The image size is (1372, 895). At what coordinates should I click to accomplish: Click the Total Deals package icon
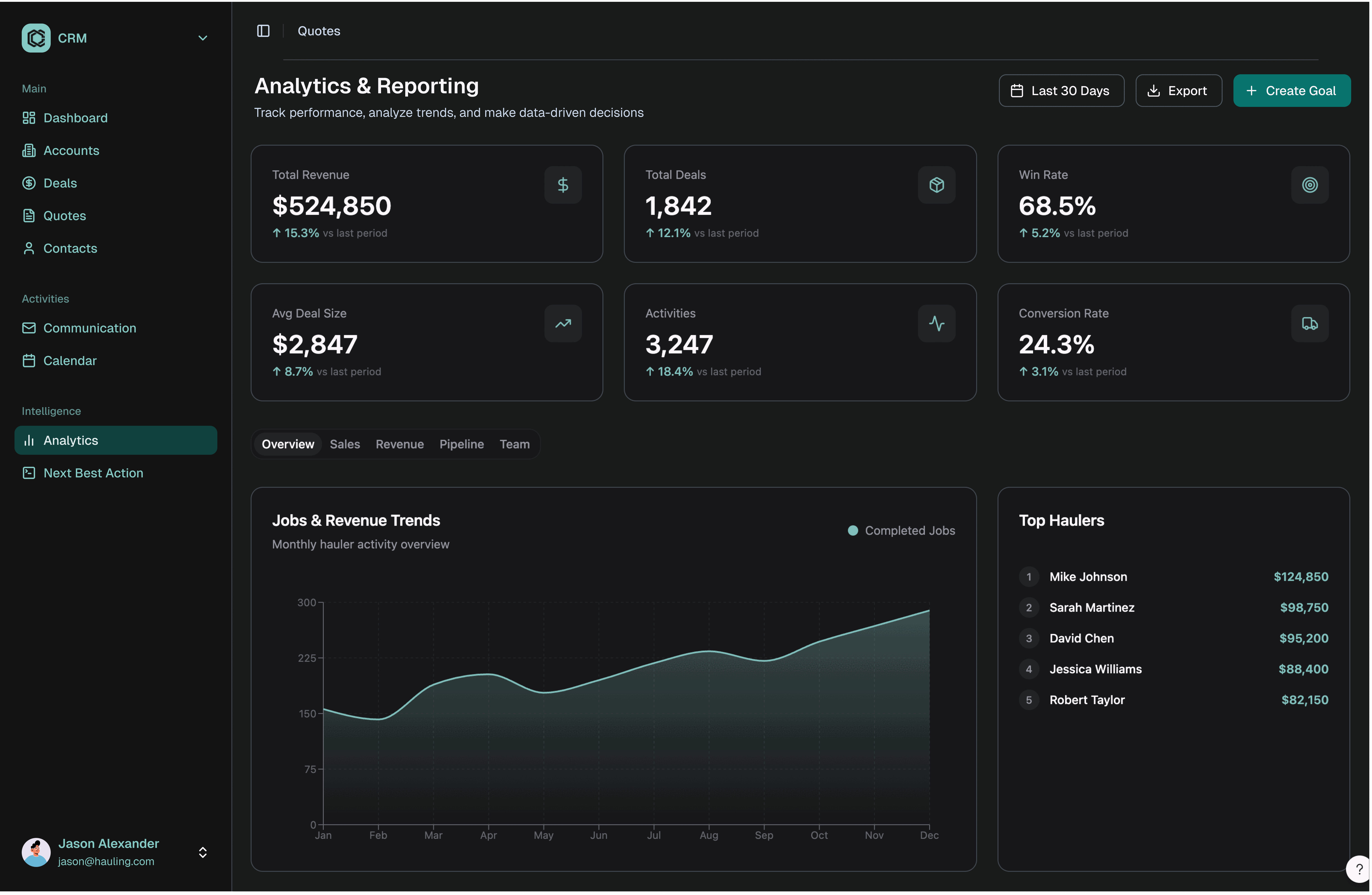coord(937,185)
